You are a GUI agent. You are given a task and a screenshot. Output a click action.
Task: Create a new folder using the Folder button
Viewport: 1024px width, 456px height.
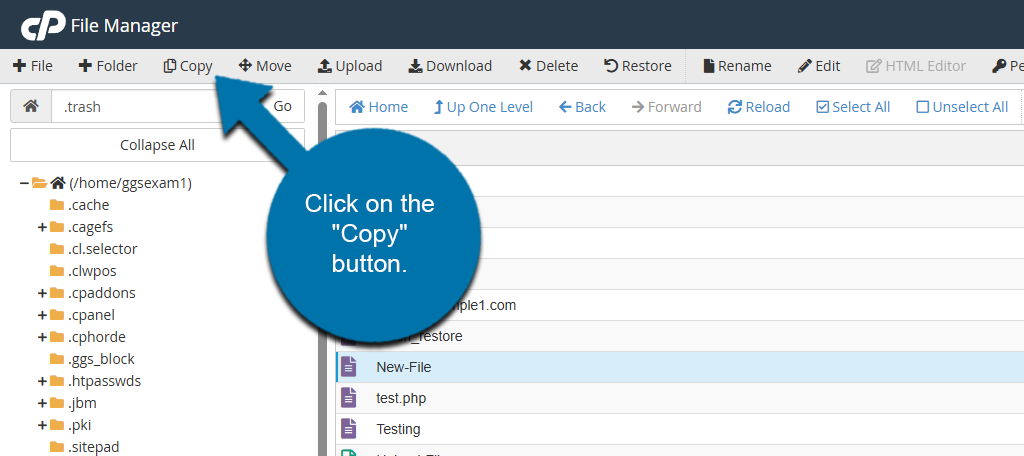click(108, 66)
